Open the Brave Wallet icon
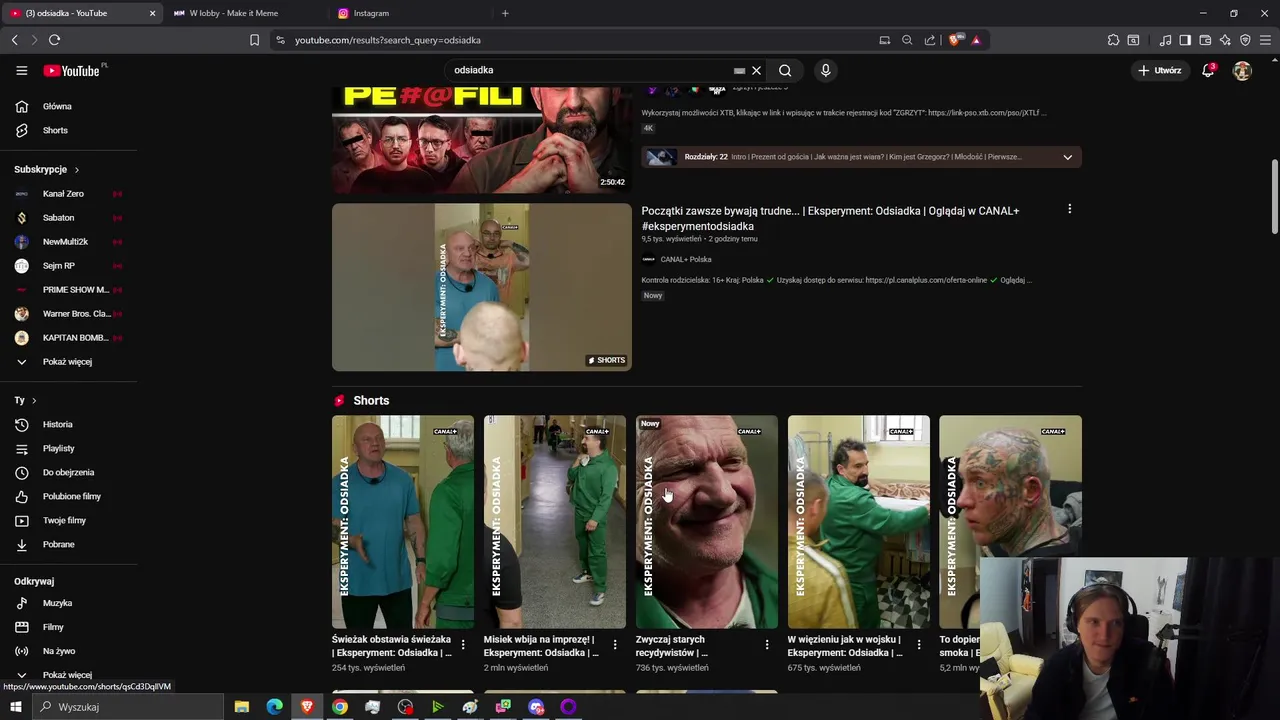Screen dimensions: 1280x720 click(x=1205, y=40)
